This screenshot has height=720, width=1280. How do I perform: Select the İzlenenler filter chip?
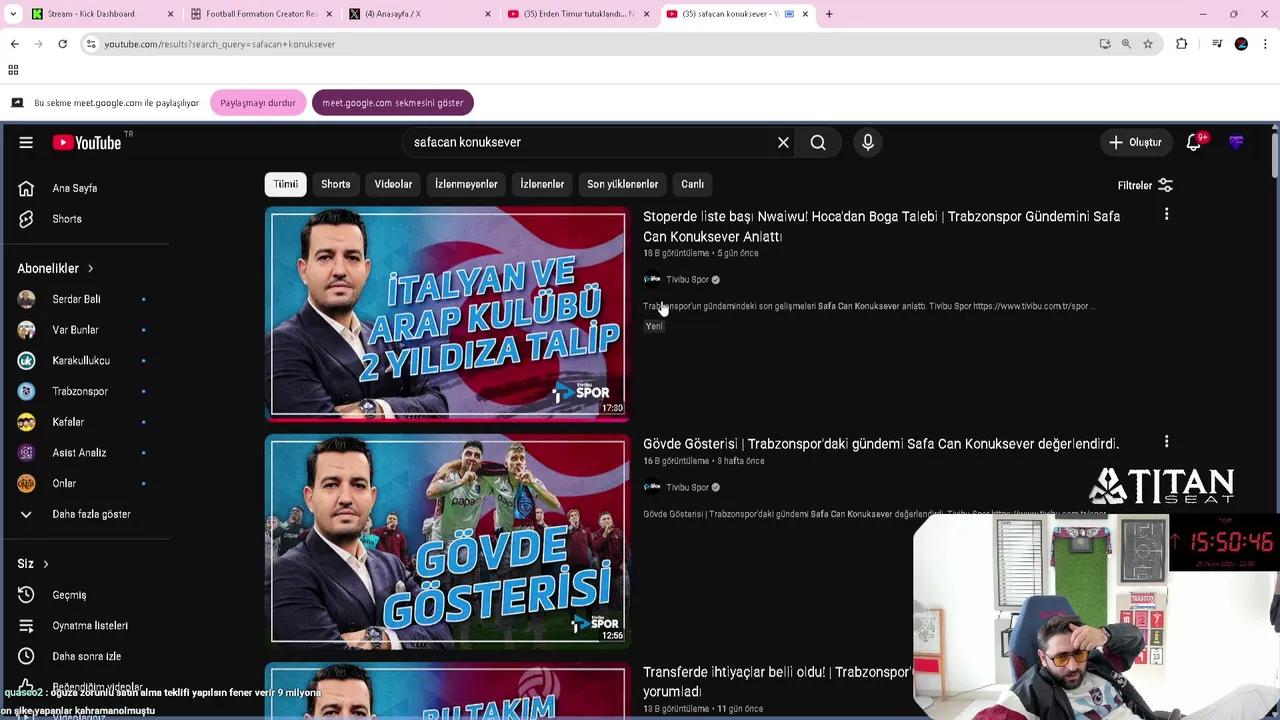coord(542,184)
